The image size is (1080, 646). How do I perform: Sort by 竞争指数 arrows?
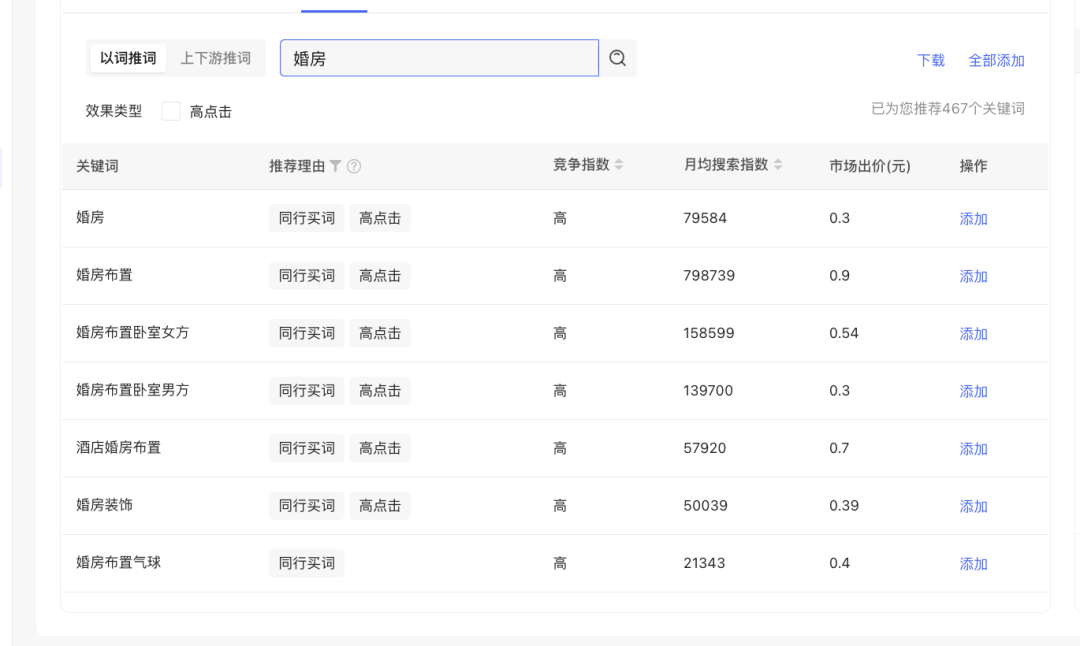[x=619, y=165]
